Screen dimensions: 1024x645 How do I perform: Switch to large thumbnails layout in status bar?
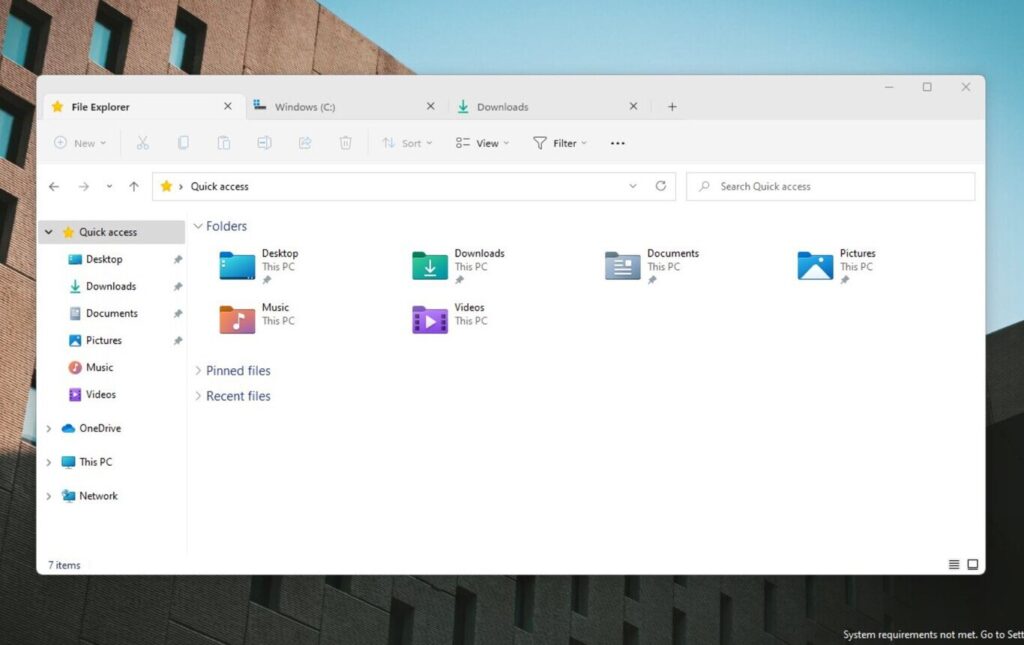[971, 564]
